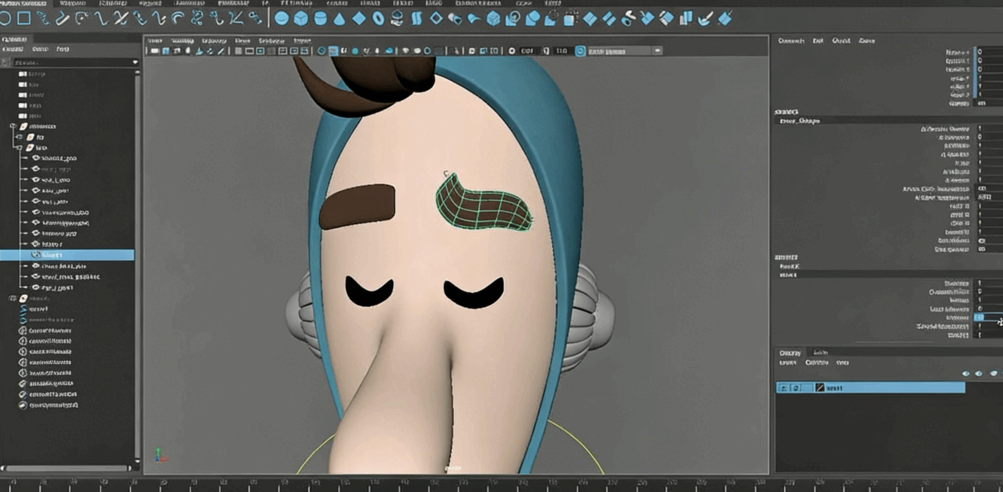Click the layer color swatch in Layer Editor
Viewport: 1003px width, 492px height.
pos(820,388)
